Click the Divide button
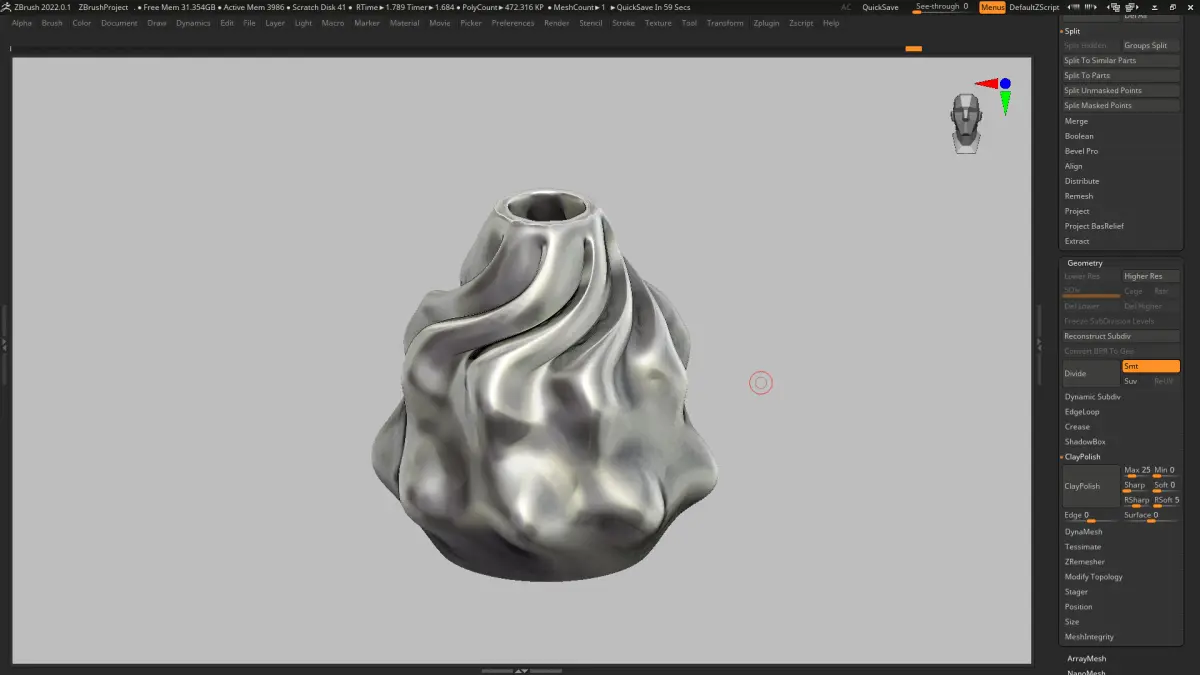Screen dimensions: 1200x675 tap(1091, 374)
